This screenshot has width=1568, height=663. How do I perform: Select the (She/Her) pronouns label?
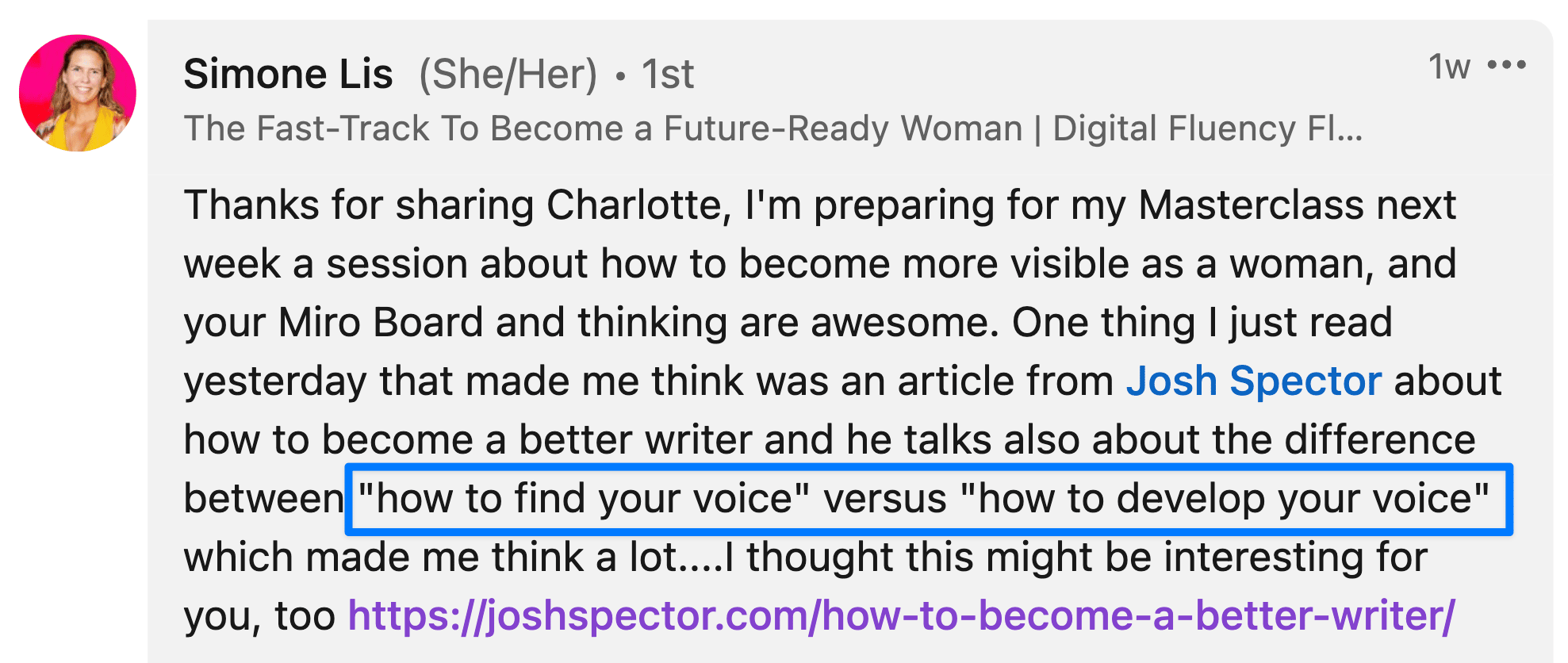pos(508,75)
